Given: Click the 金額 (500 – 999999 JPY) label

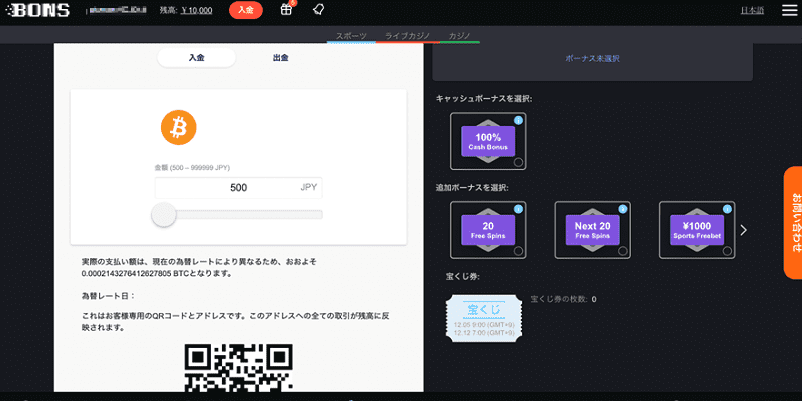Looking at the screenshot, I should click(x=192, y=167).
